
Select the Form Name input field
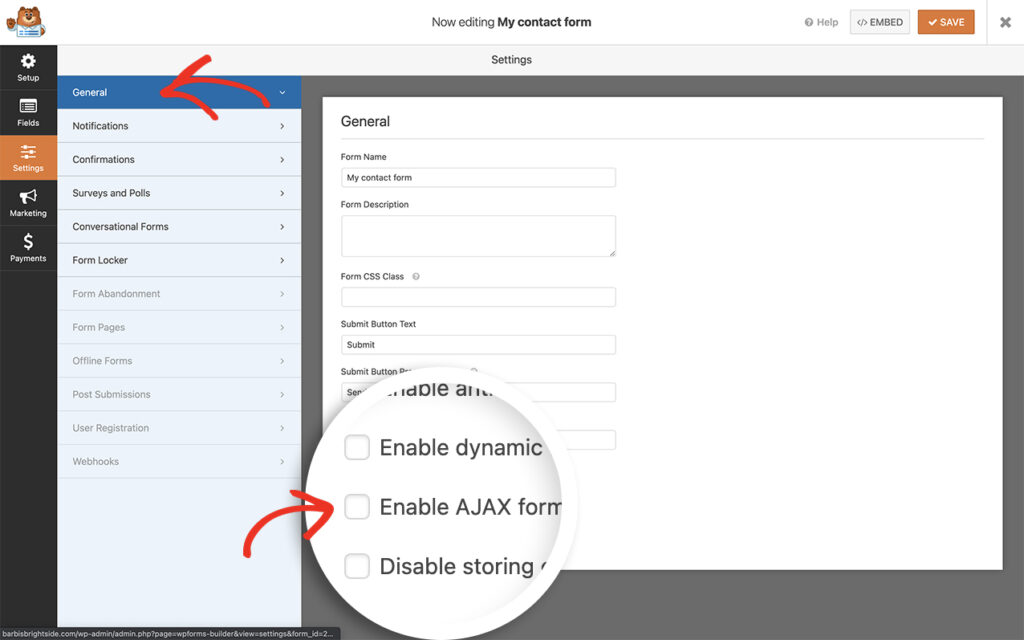point(478,177)
